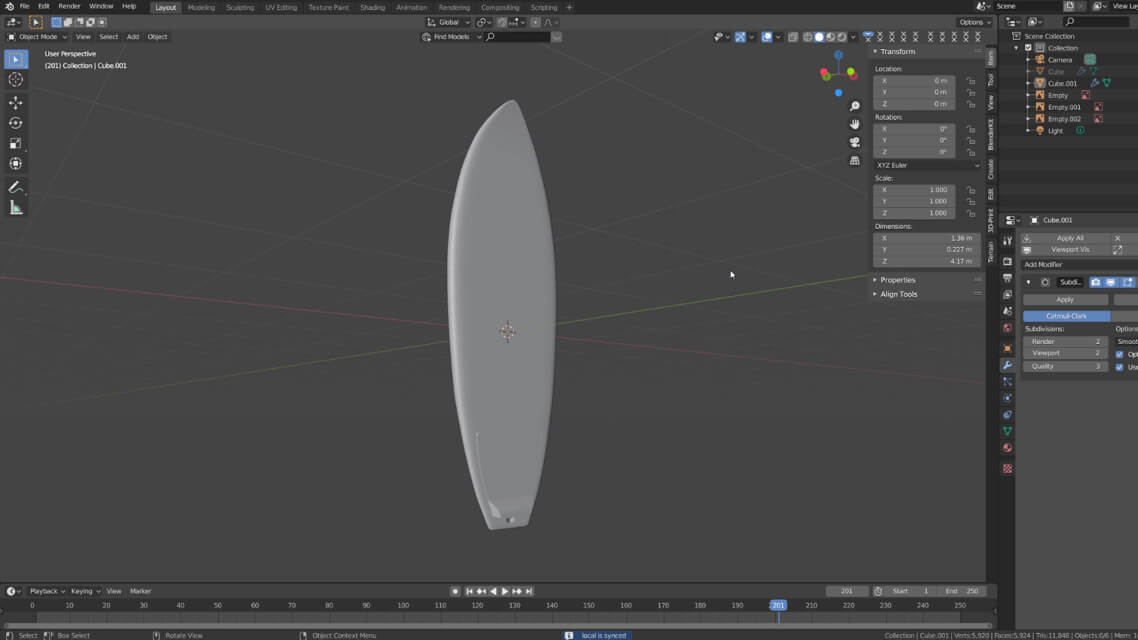Open the Object Mode dropdown
This screenshot has width=1138, height=640.
click(38, 37)
